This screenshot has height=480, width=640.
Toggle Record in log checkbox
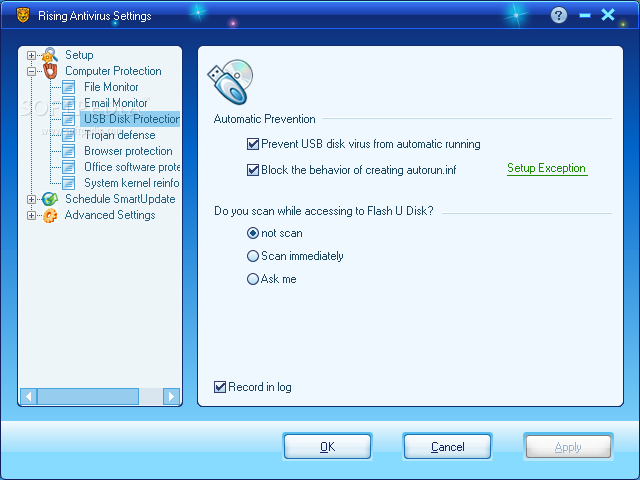tap(220, 387)
